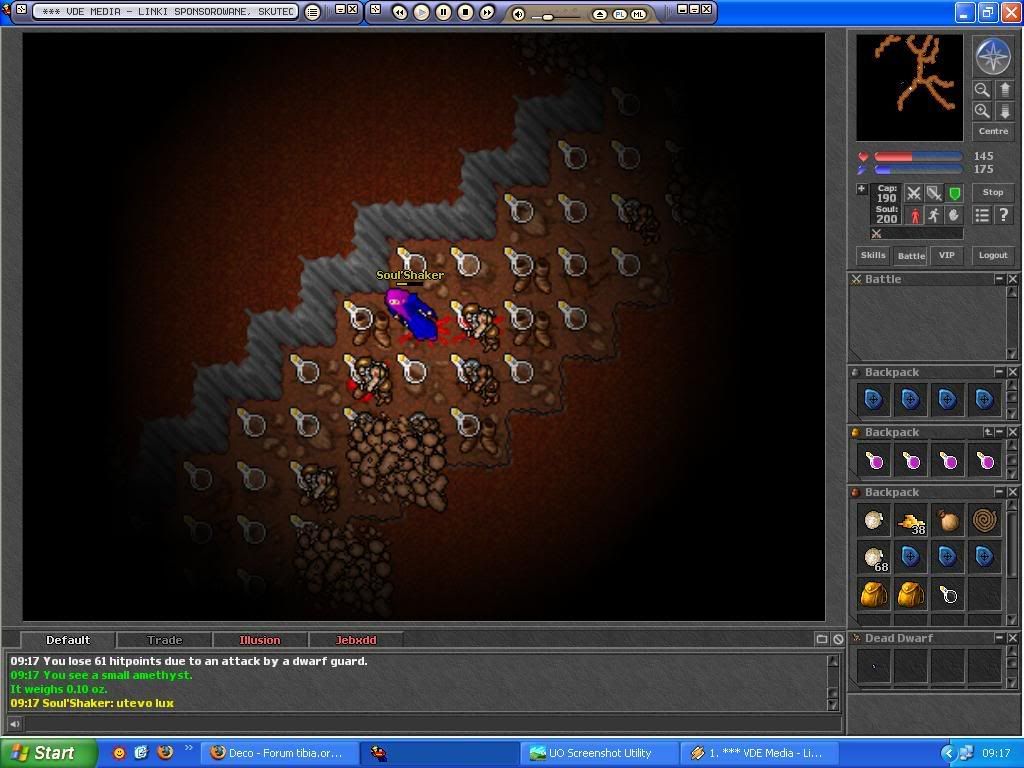Close the Dead Dwarf container
Screen dimensions: 1024x768
click(x=1012, y=637)
